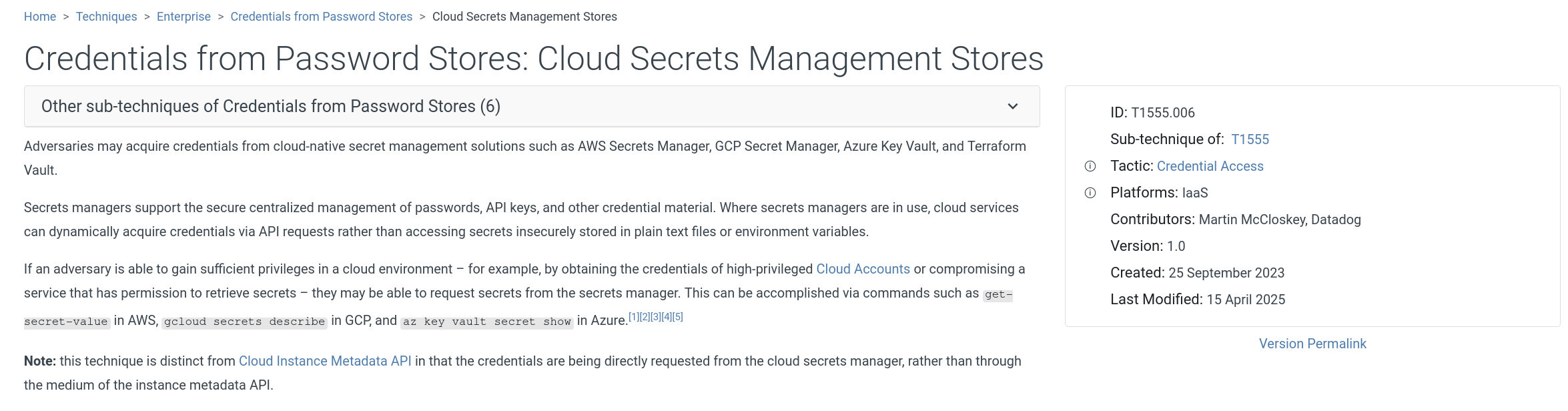The image size is (1568, 411).
Task: Open citation reference [4]
Action: pos(667,317)
